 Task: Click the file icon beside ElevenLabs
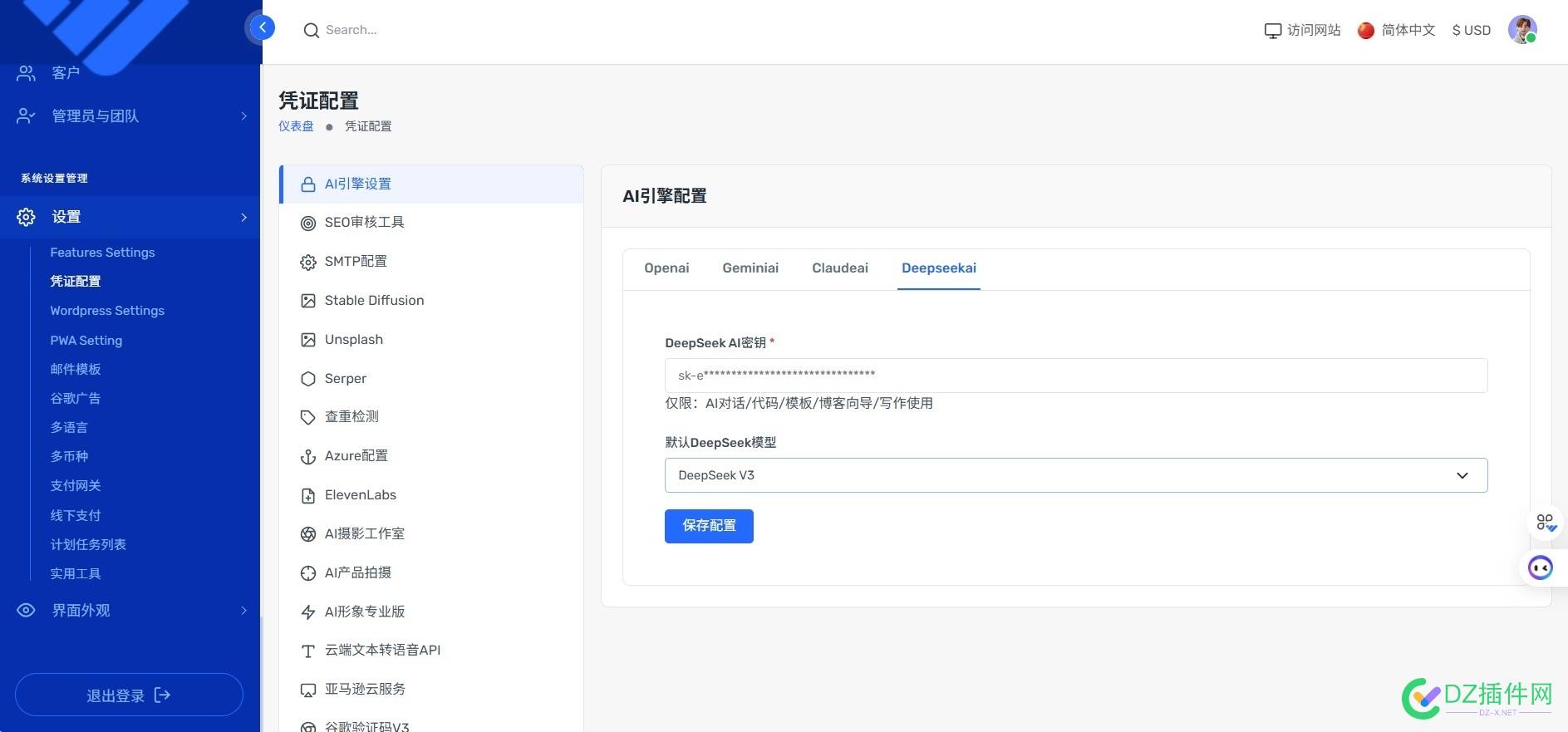coord(307,495)
